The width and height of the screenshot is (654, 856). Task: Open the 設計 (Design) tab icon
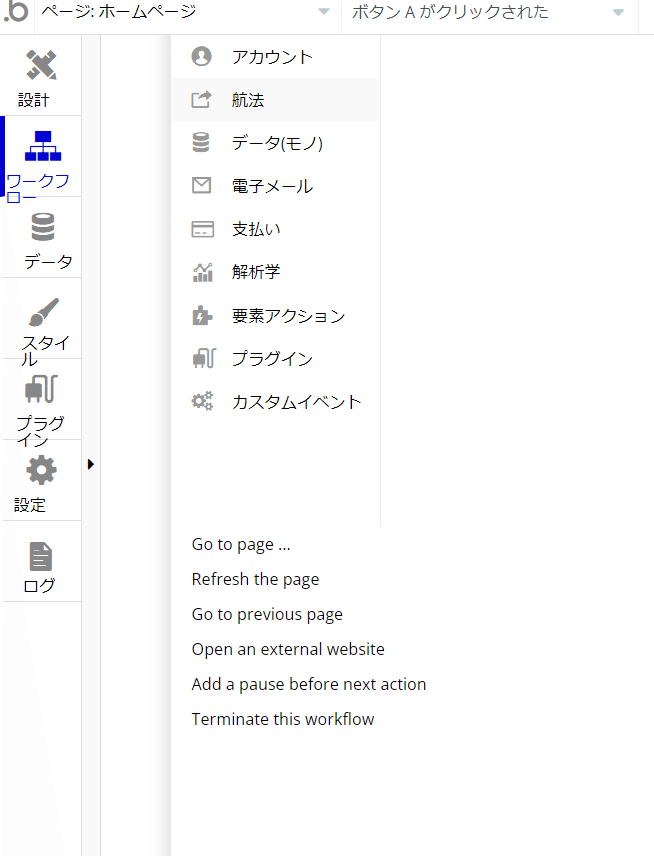(x=41, y=64)
